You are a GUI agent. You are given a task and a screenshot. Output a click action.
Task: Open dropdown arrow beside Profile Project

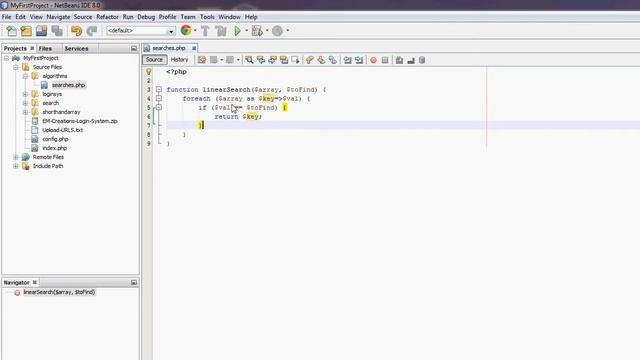[287, 30]
